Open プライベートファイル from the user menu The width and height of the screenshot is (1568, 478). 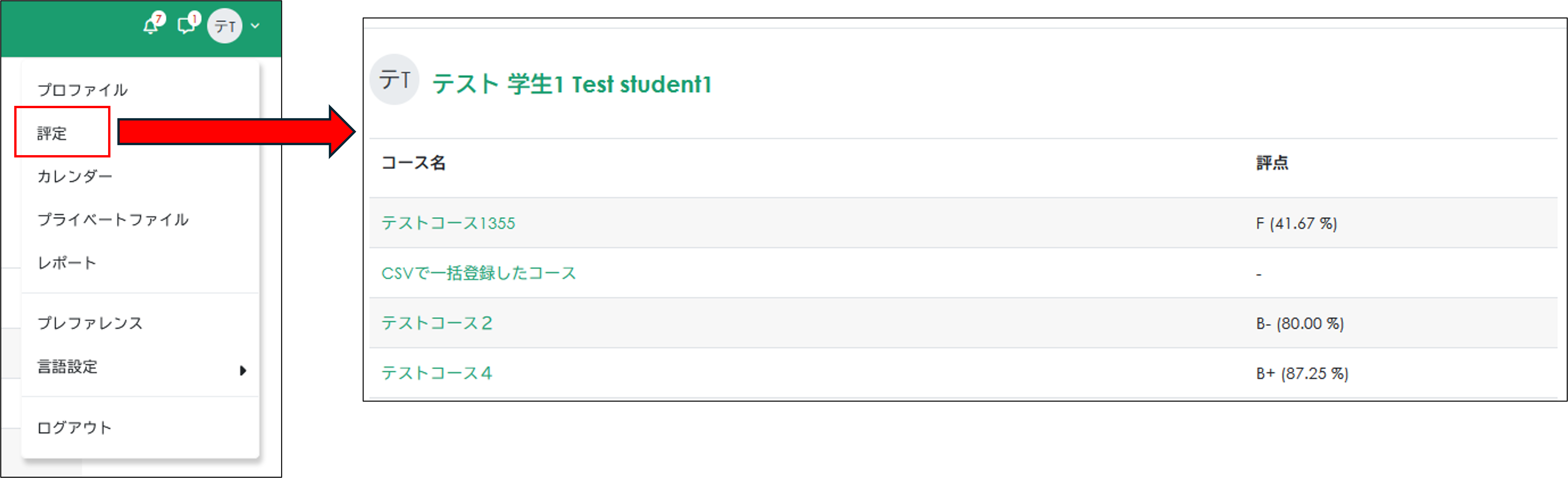coord(113,220)
